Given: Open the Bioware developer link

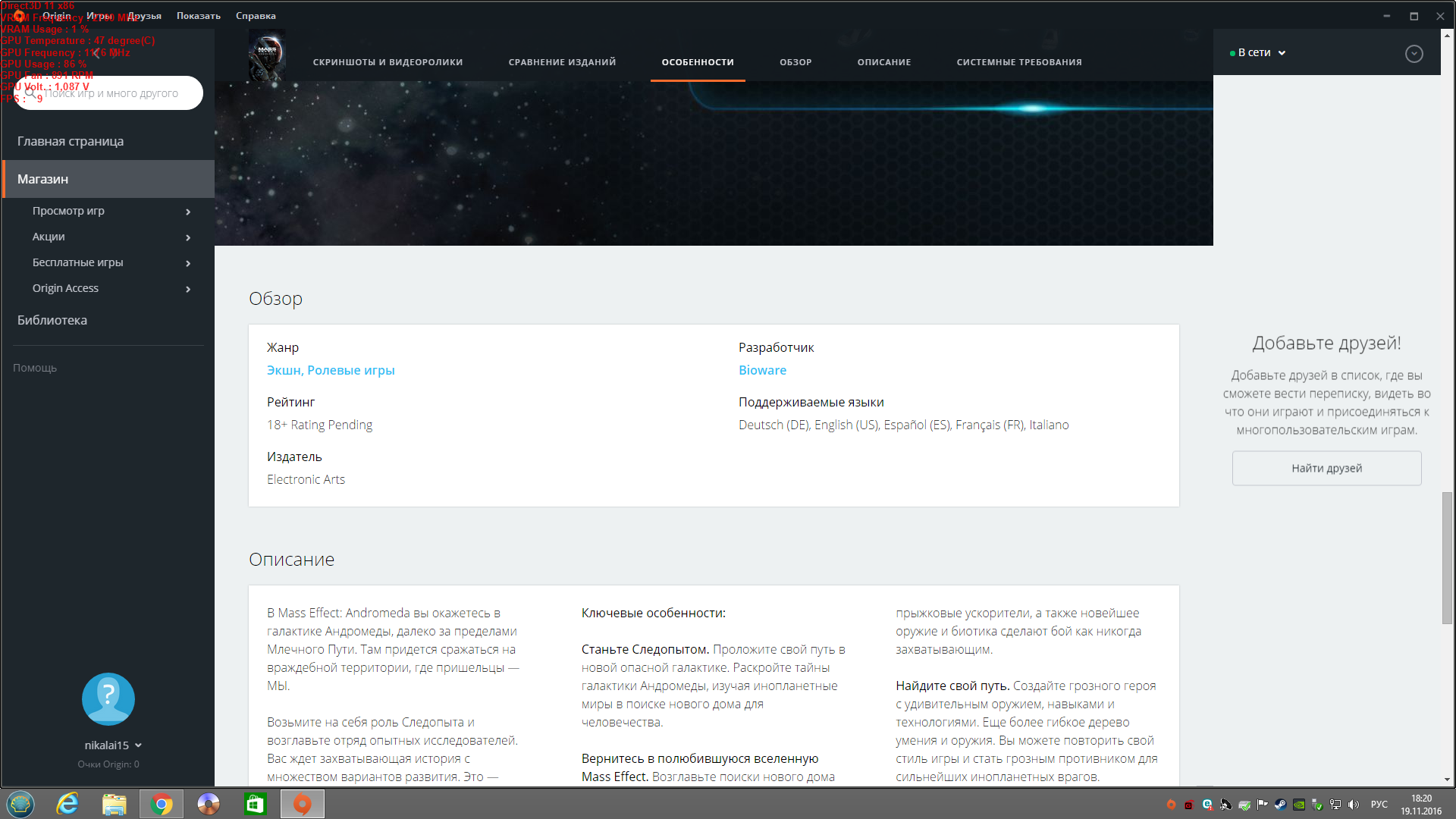Looking at the screenshot, I should [x=762, y=370].
